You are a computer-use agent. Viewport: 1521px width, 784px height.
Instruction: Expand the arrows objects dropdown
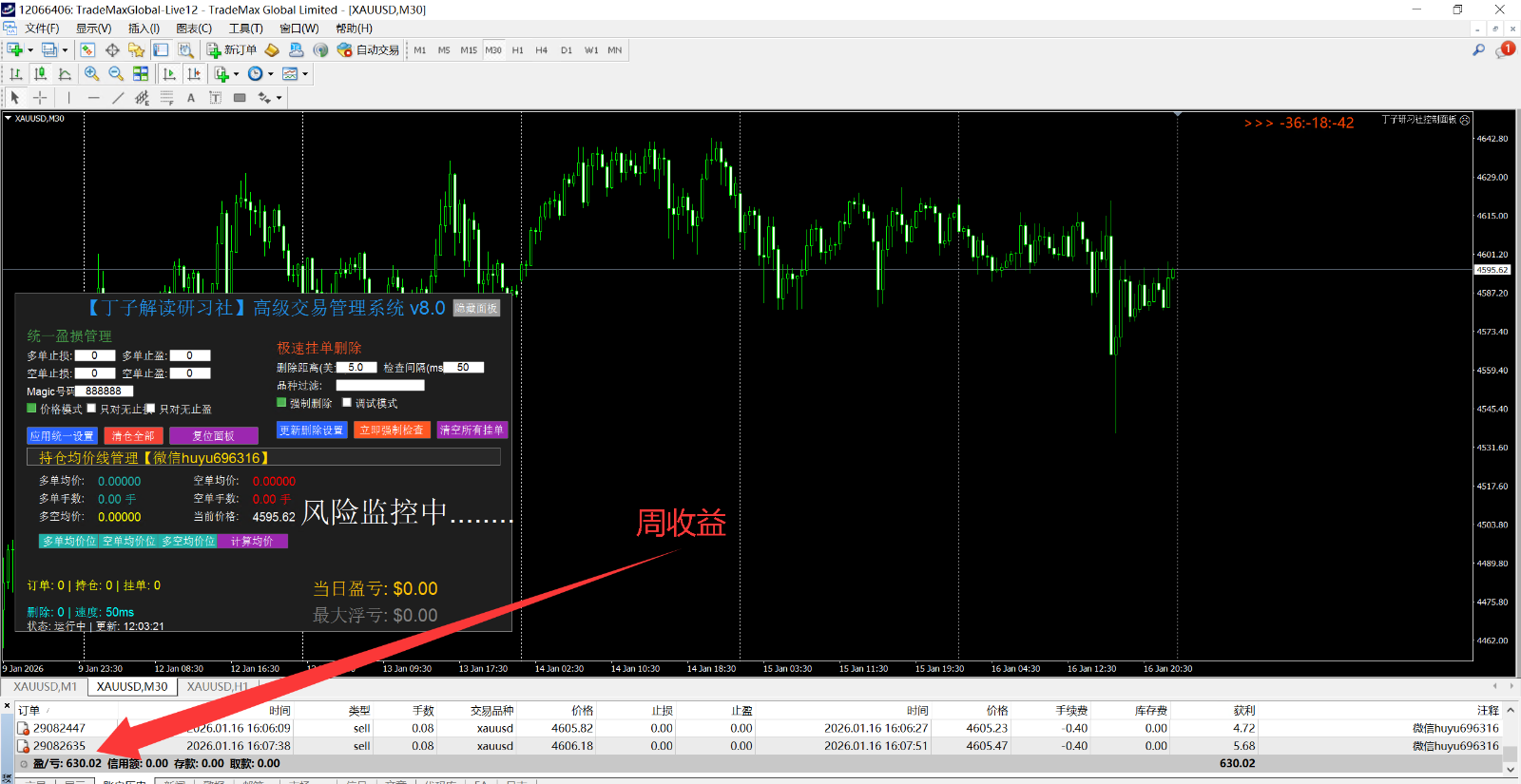(x=279, y=98)
